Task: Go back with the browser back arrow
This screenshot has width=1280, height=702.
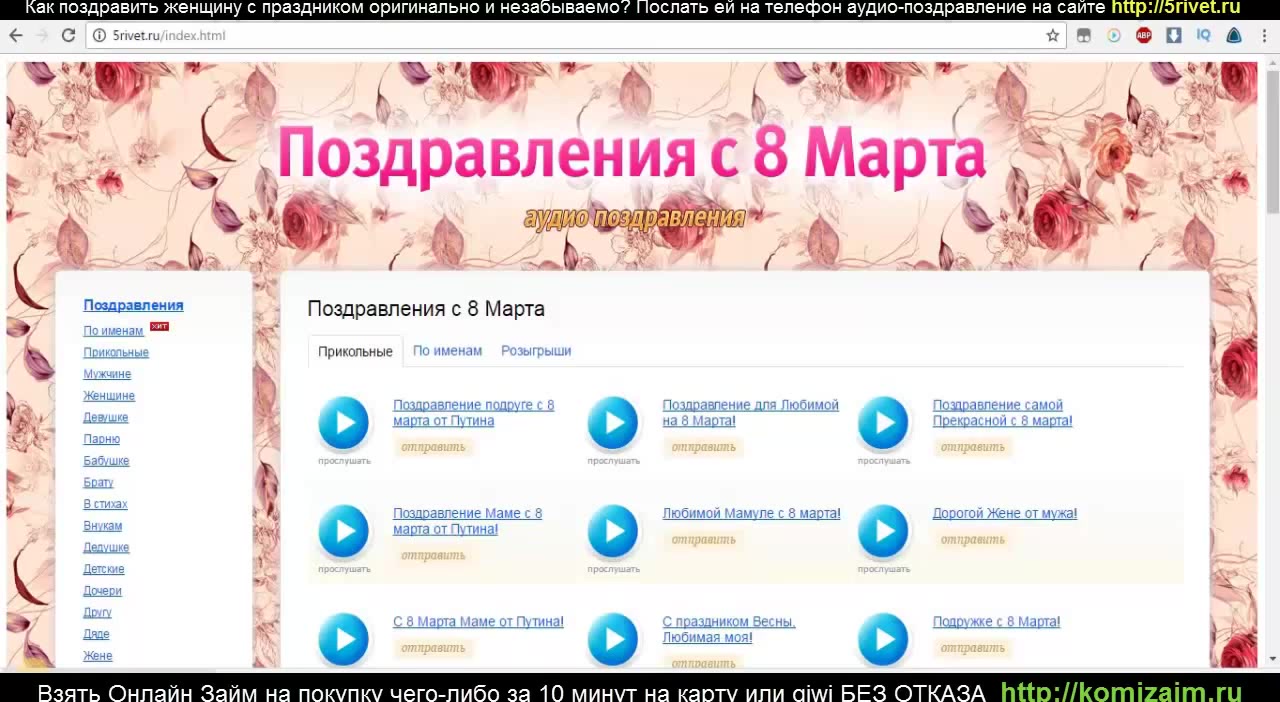Action: tap(16, 35)
